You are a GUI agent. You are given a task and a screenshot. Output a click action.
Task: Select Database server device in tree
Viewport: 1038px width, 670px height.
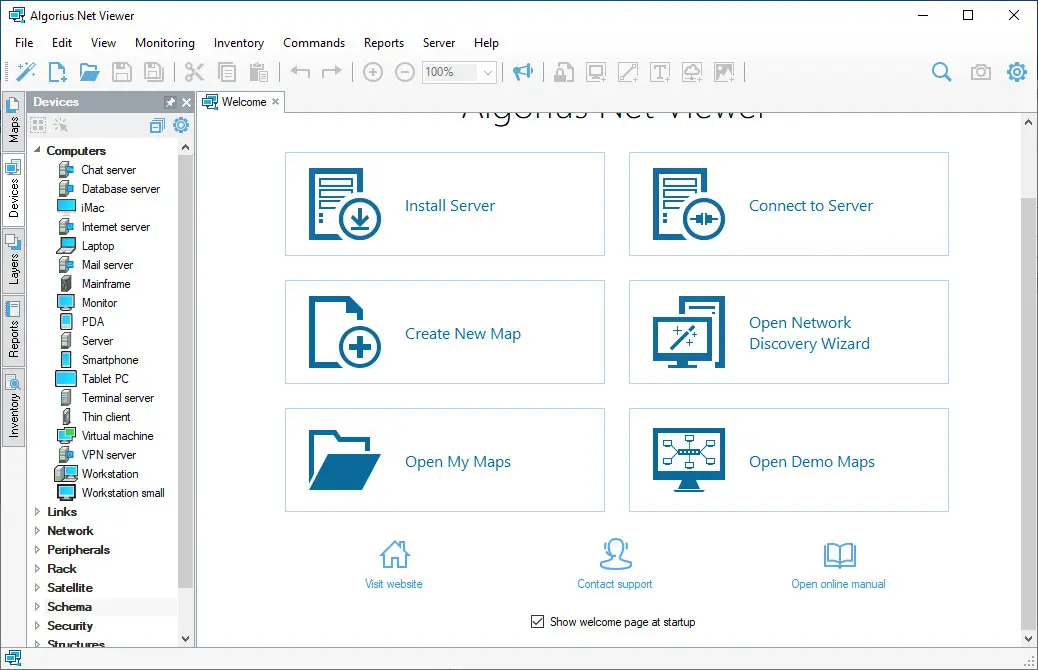tap(120, 189)
